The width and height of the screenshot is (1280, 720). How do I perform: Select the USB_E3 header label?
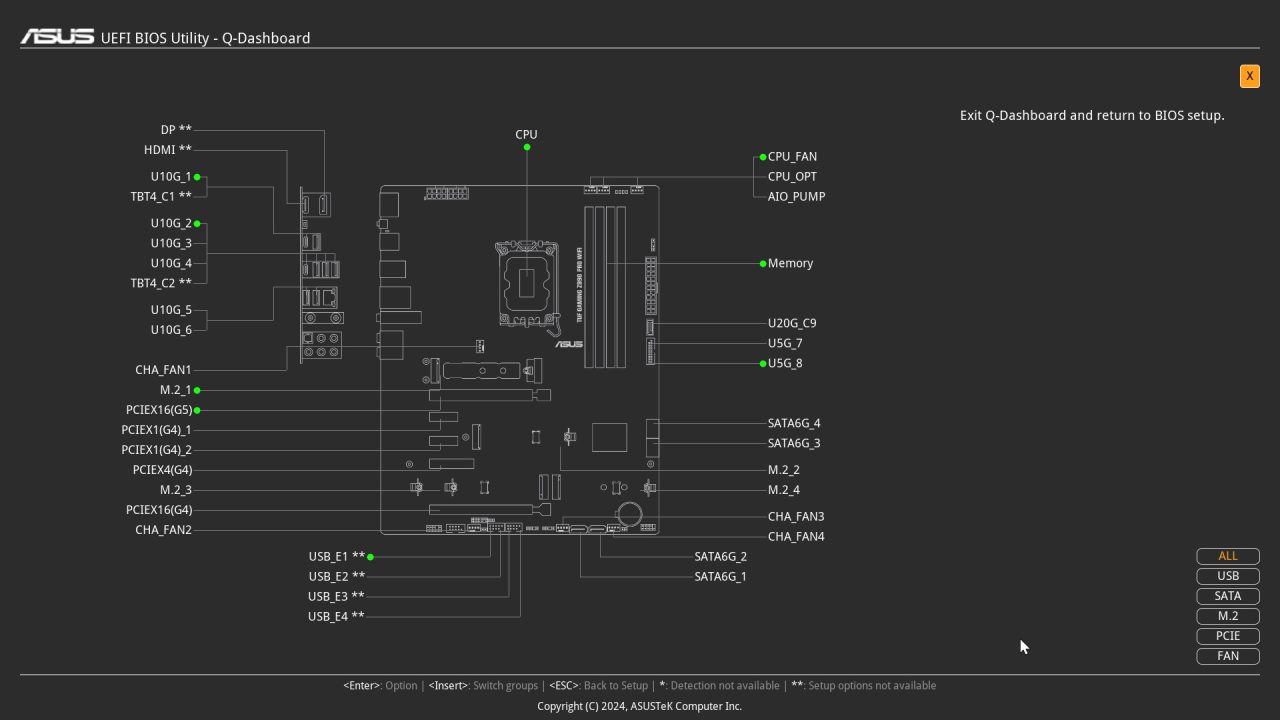336,597
